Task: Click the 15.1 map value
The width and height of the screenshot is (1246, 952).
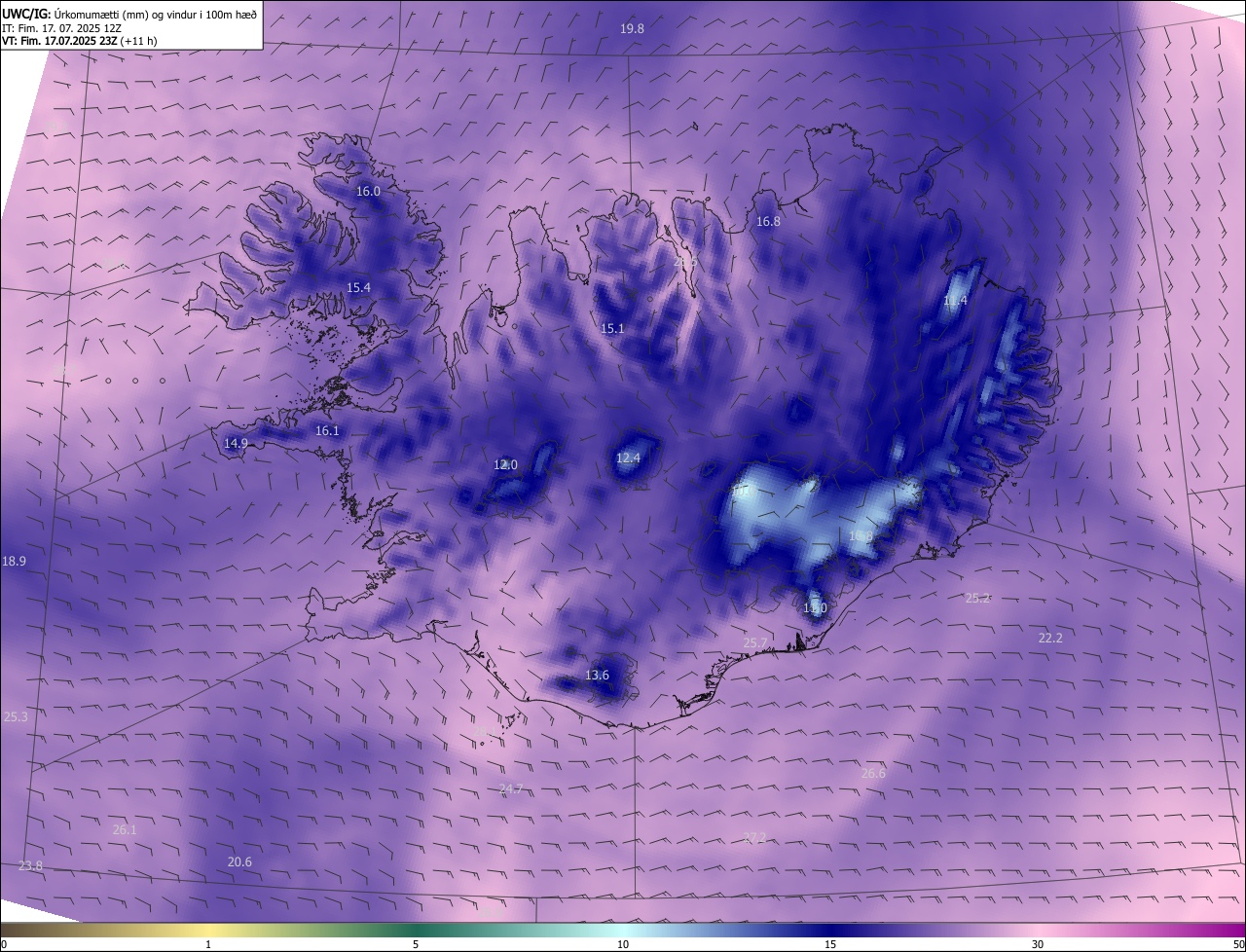Action: 611,329
